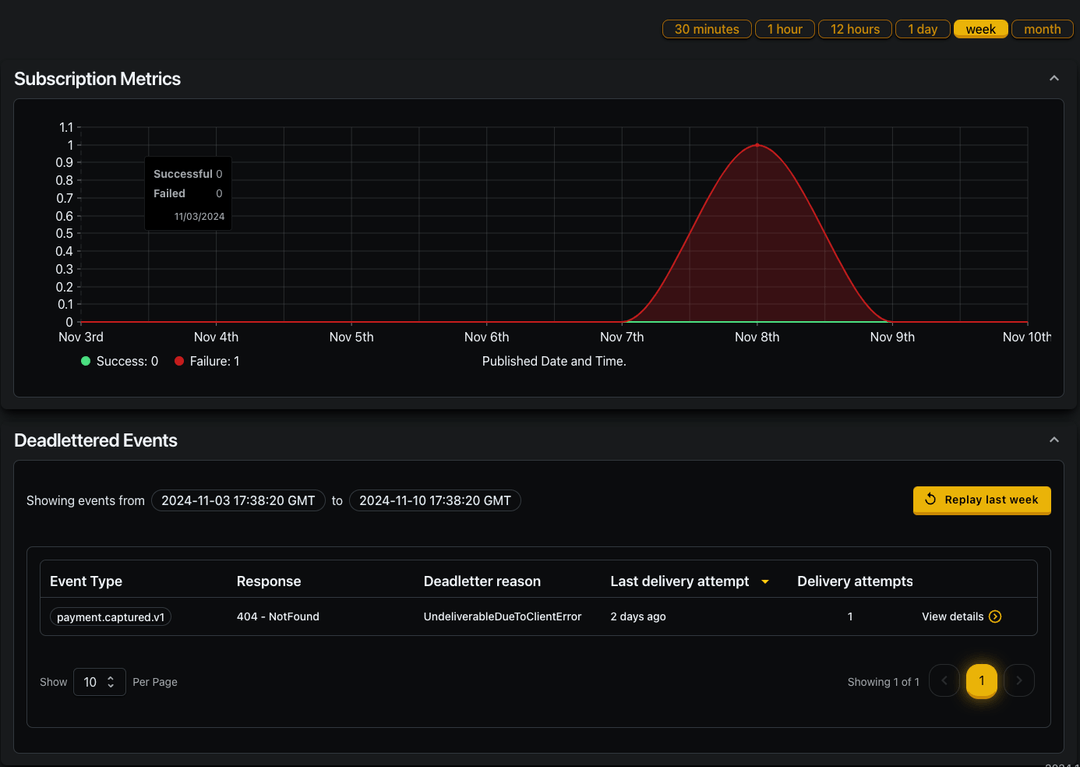The image size is (1080, 767).
Task: Select page 1 in pagination
Action: [981, 681]
